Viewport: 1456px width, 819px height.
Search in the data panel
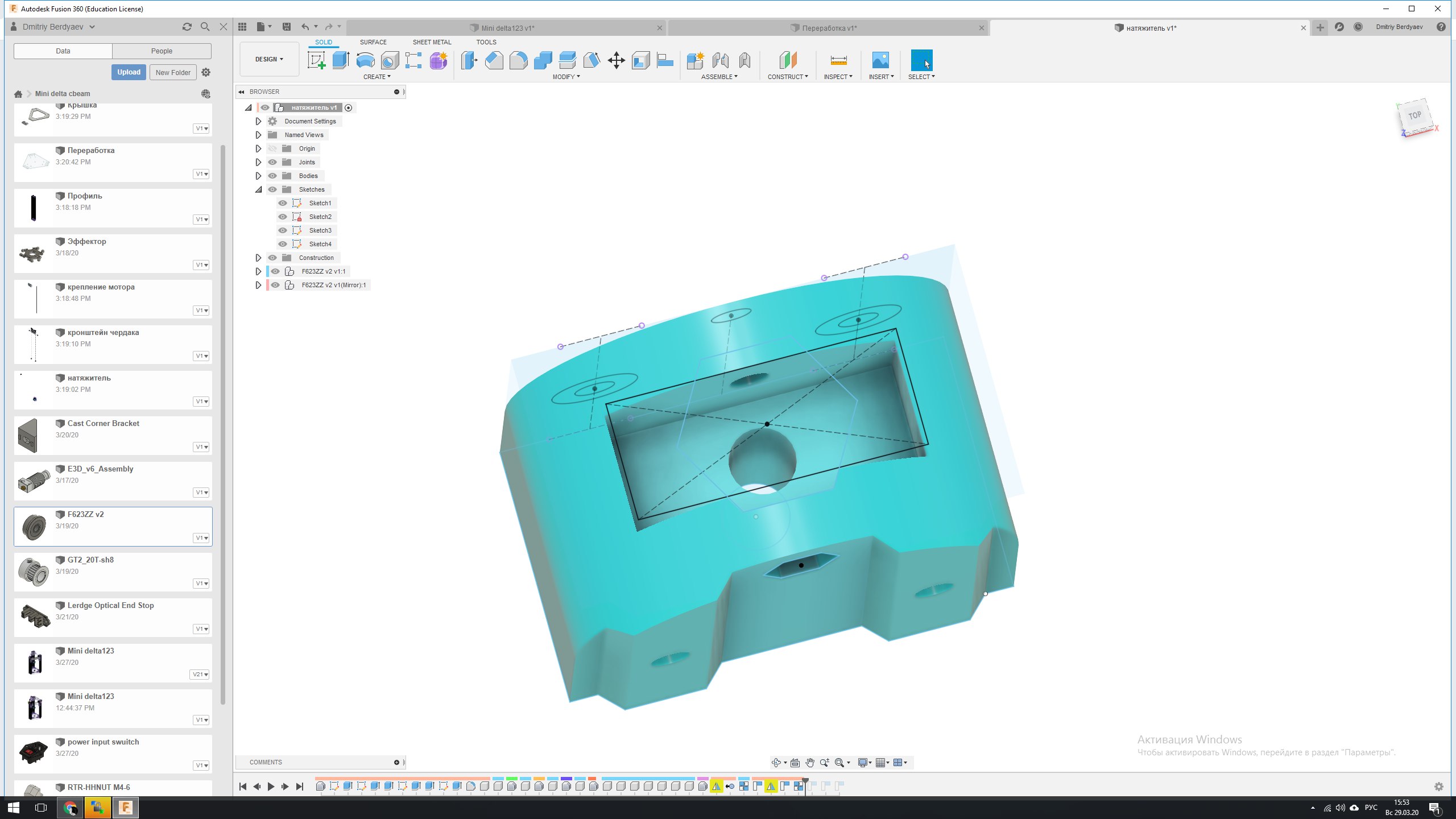click(205, 27)
